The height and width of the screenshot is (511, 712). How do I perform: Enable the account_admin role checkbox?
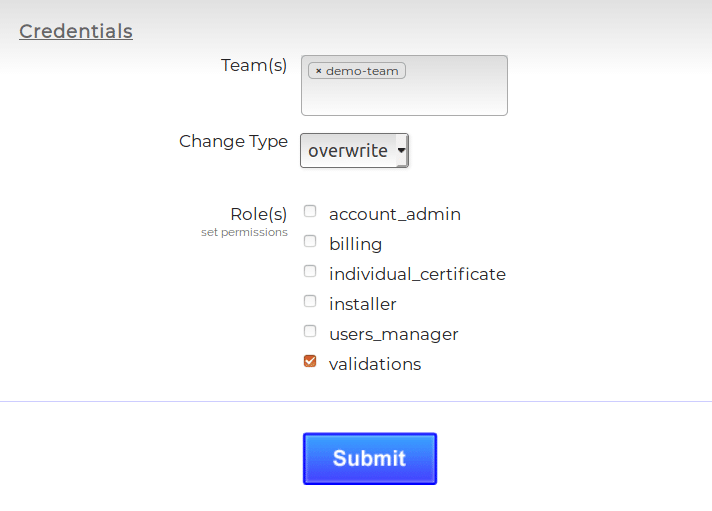(x=310, y=212)
